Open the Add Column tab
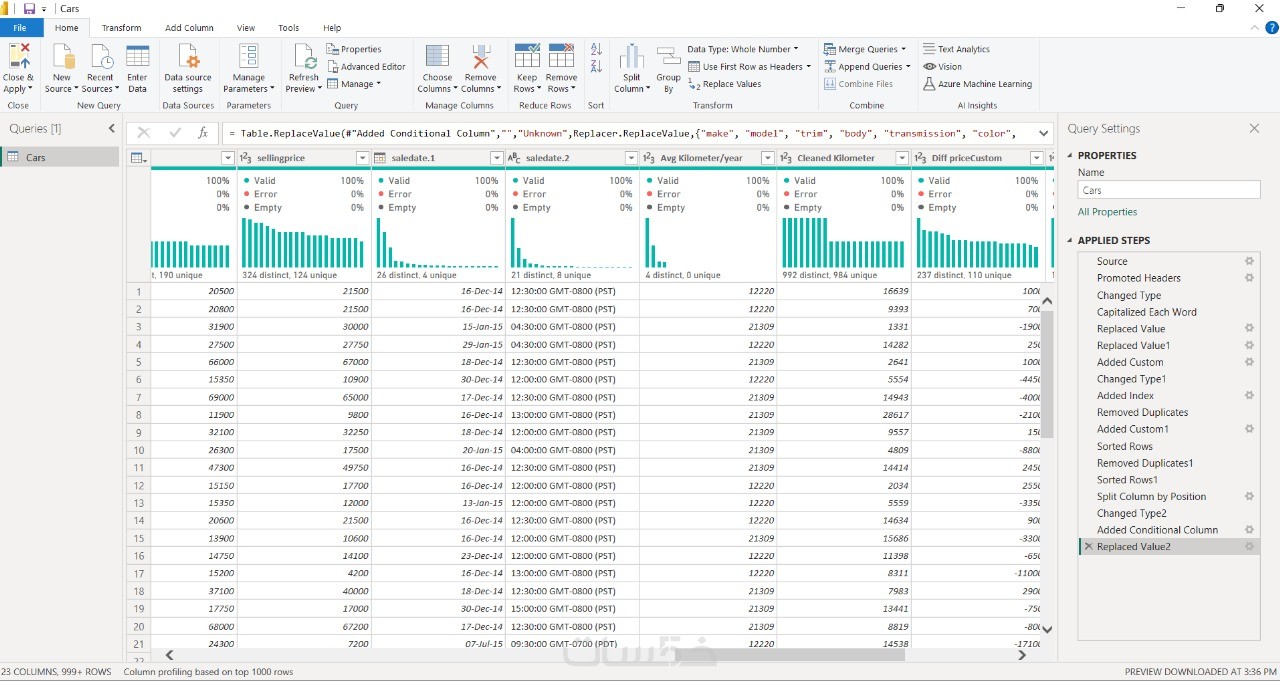The width and height of the screenshot is (1280, 681). pyautogui.click(x=189, y=28)
